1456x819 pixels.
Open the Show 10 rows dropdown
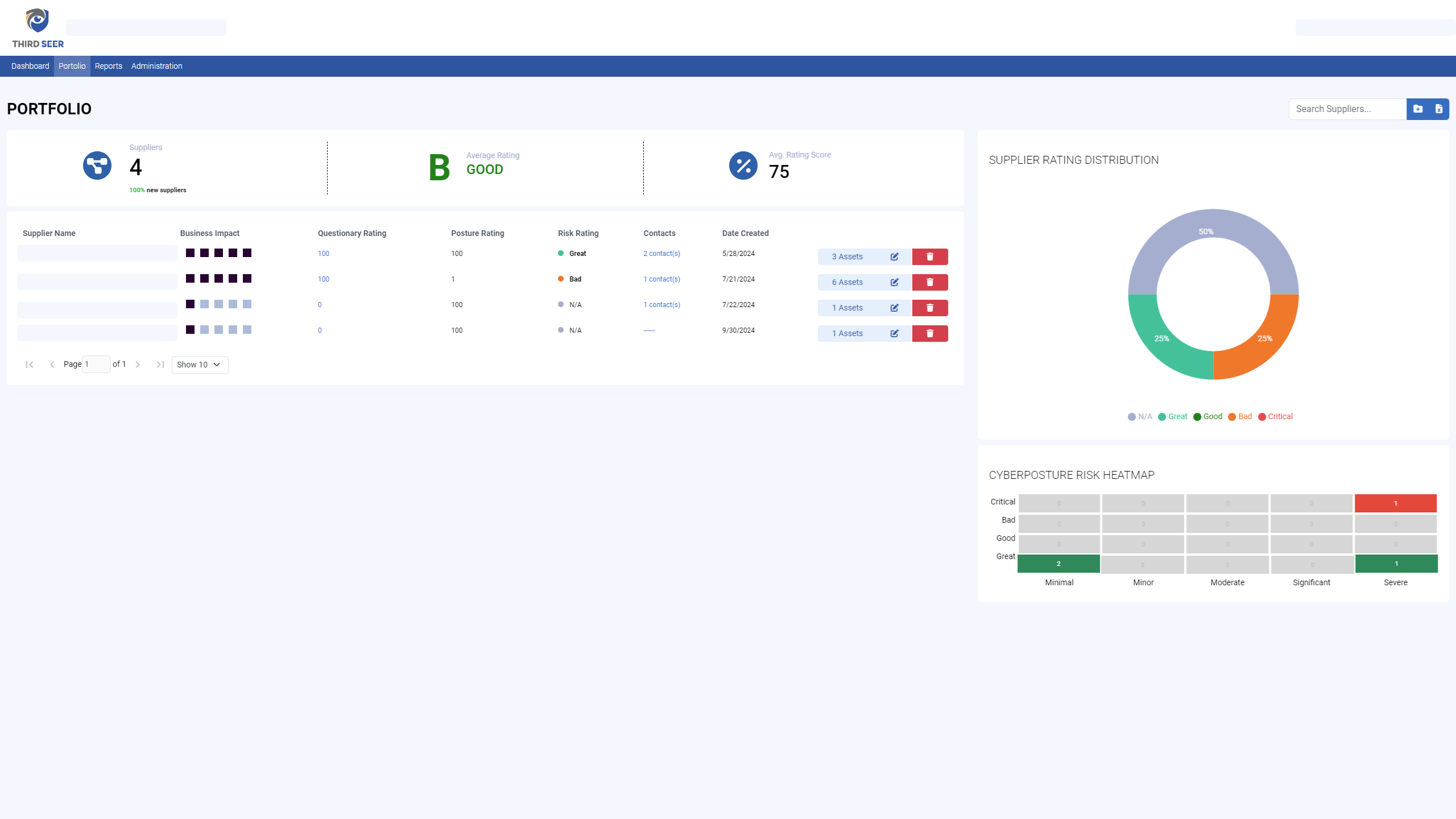(200, 365)
